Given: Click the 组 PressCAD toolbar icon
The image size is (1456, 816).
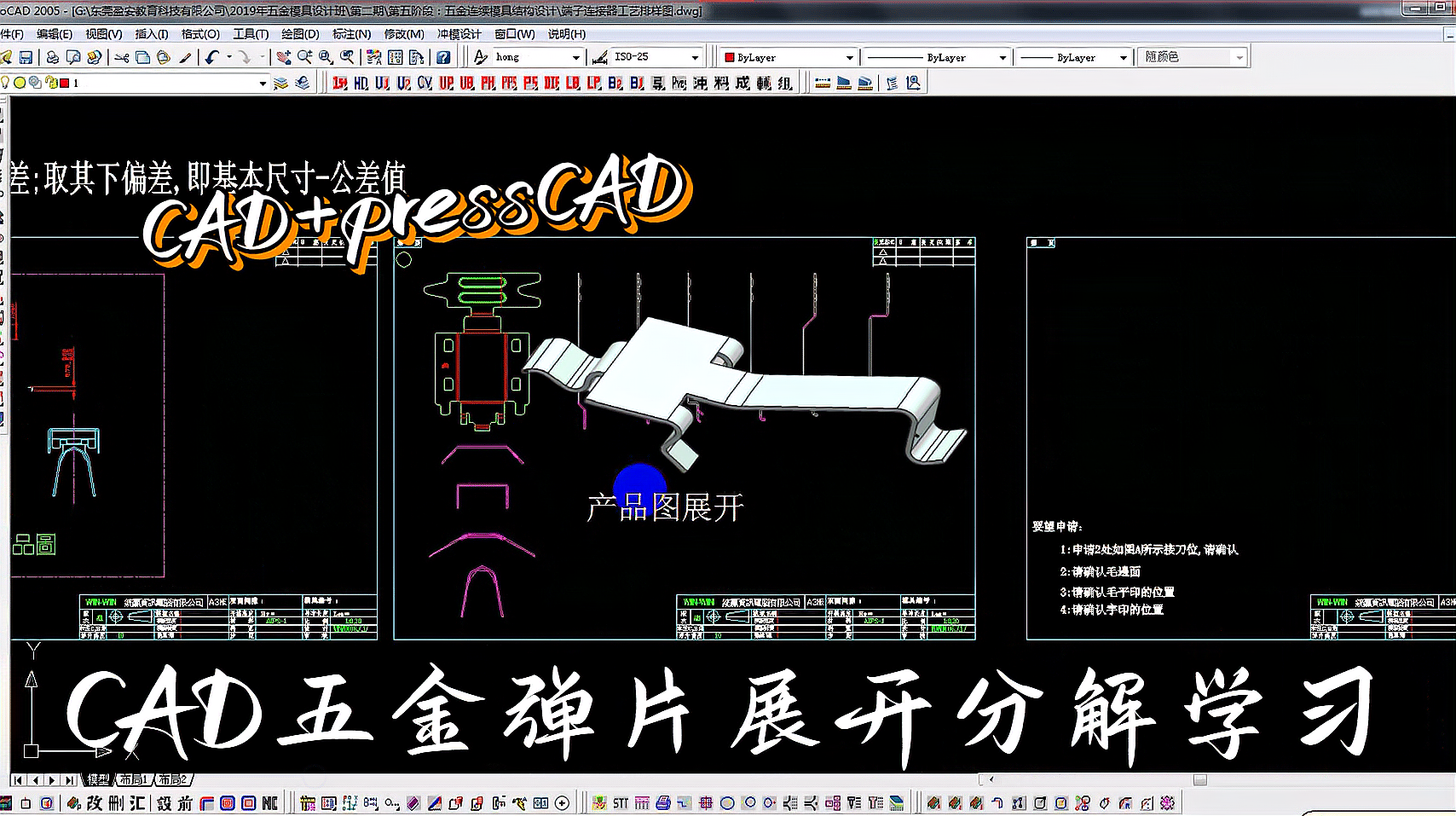Looking at the screenshot, I should click(x=785, y=83).
